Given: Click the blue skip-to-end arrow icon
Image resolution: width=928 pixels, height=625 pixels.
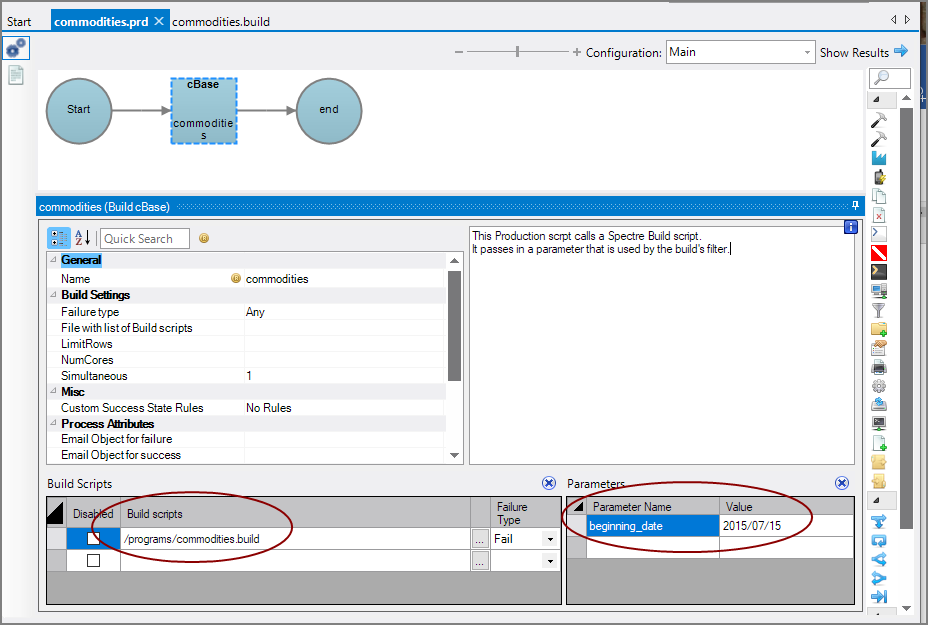Looking at the screenshot, I should (x=879, y=596).
